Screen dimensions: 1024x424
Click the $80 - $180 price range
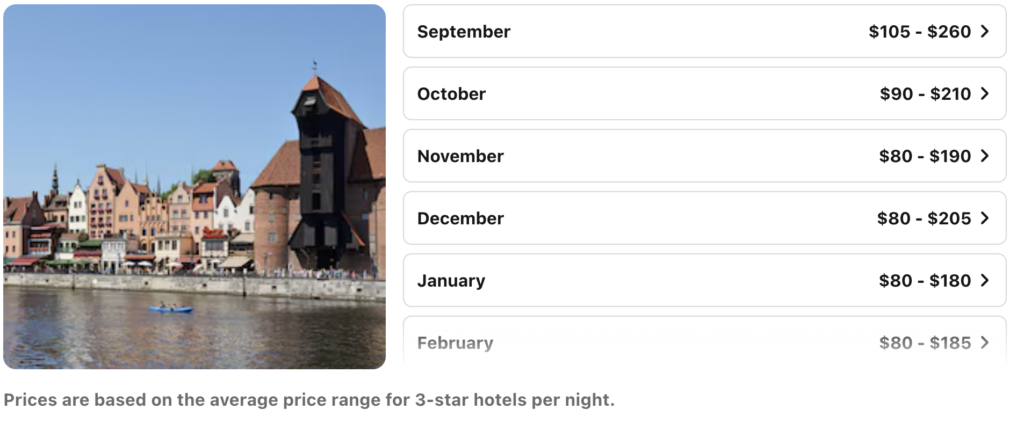pos(925,281)
